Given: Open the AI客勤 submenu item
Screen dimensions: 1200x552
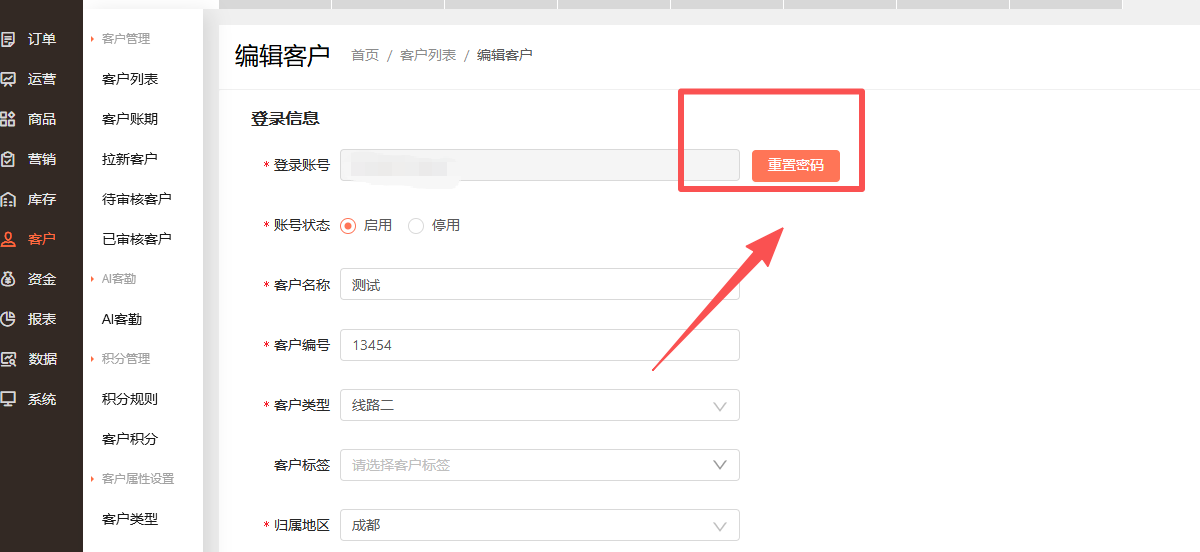Looking at the screenshot, I should [x=122, y=319].
